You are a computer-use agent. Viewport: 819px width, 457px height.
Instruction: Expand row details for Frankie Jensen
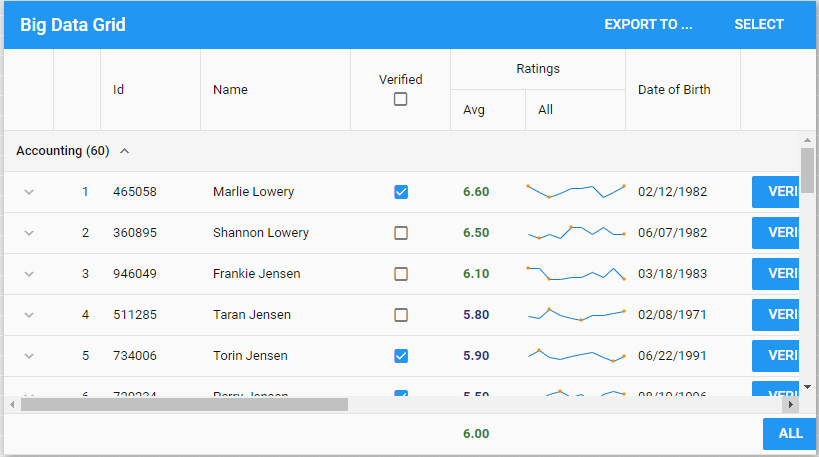(29, 274)
